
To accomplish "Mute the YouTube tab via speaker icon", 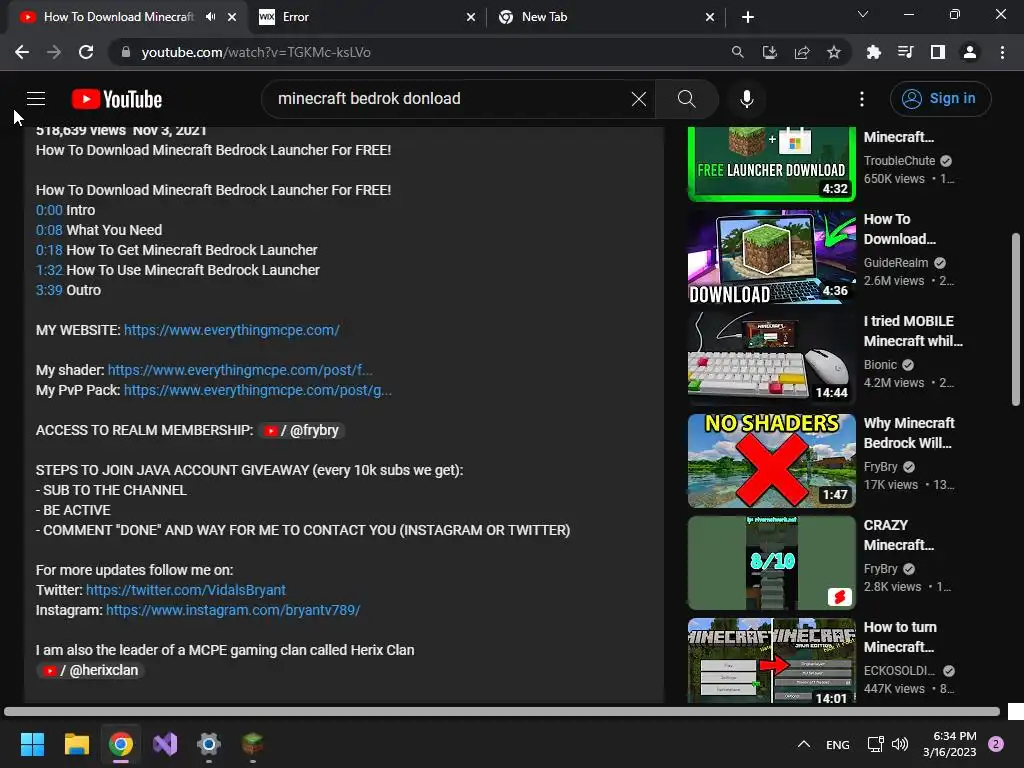I will coord(210,17).
